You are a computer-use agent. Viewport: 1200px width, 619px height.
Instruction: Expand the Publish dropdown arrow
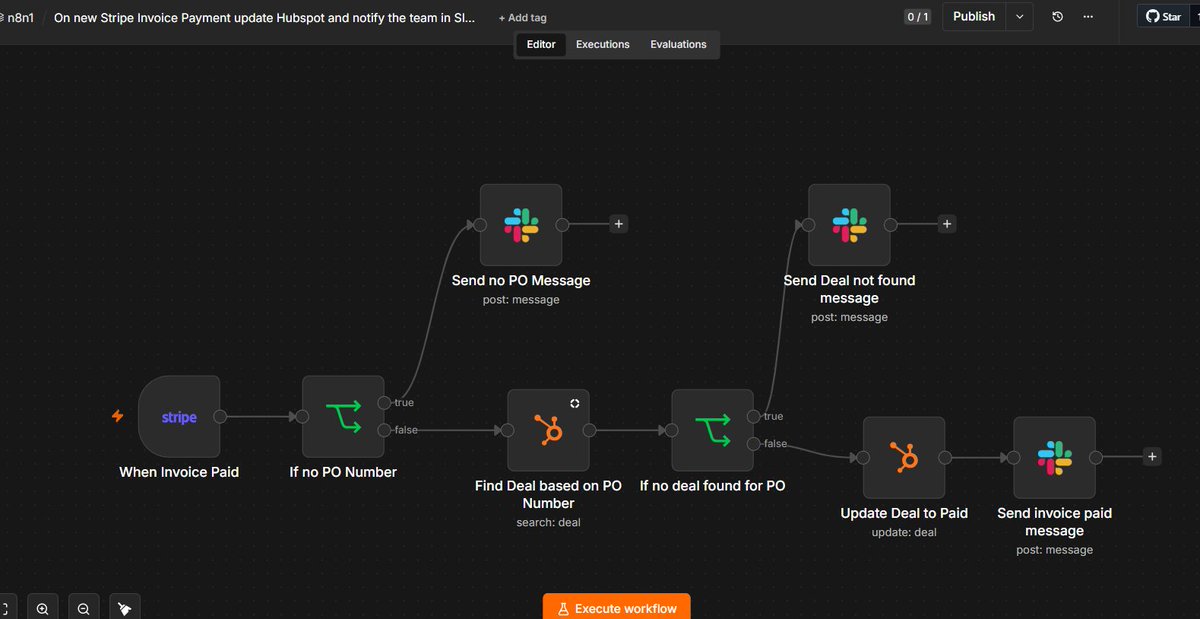[1019, 17]
